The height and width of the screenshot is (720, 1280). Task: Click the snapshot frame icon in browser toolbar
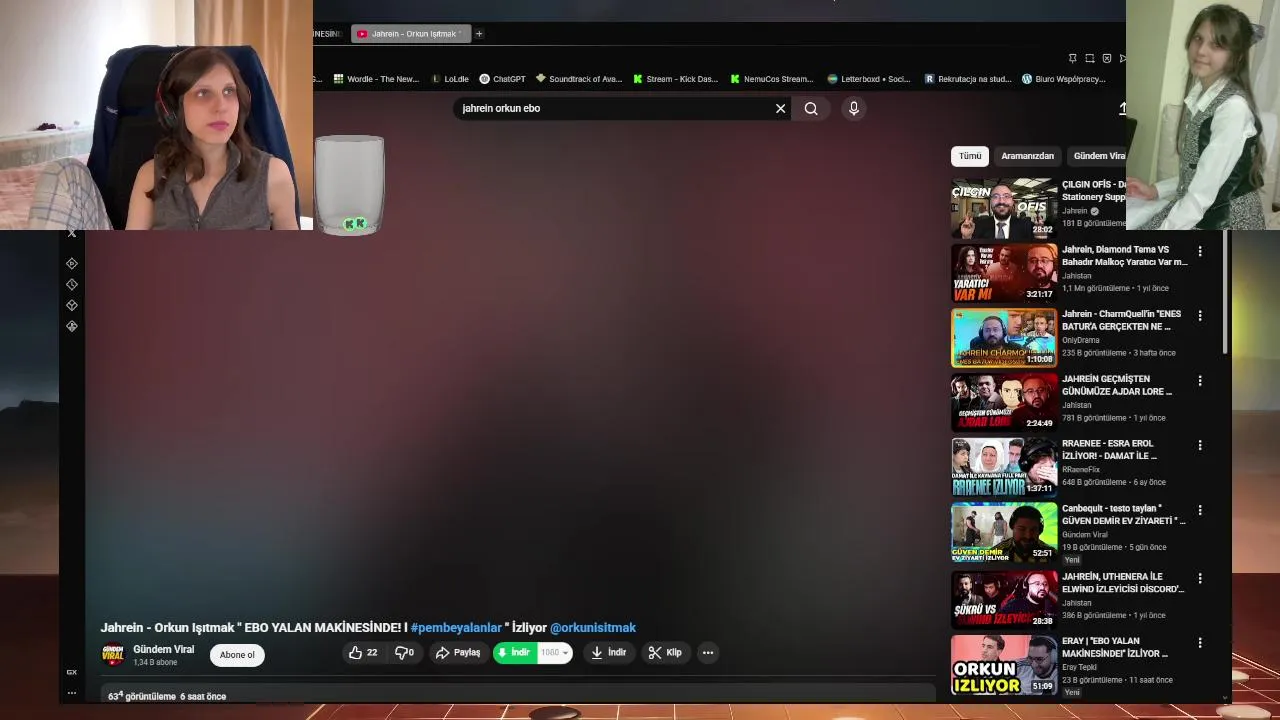1090,58
